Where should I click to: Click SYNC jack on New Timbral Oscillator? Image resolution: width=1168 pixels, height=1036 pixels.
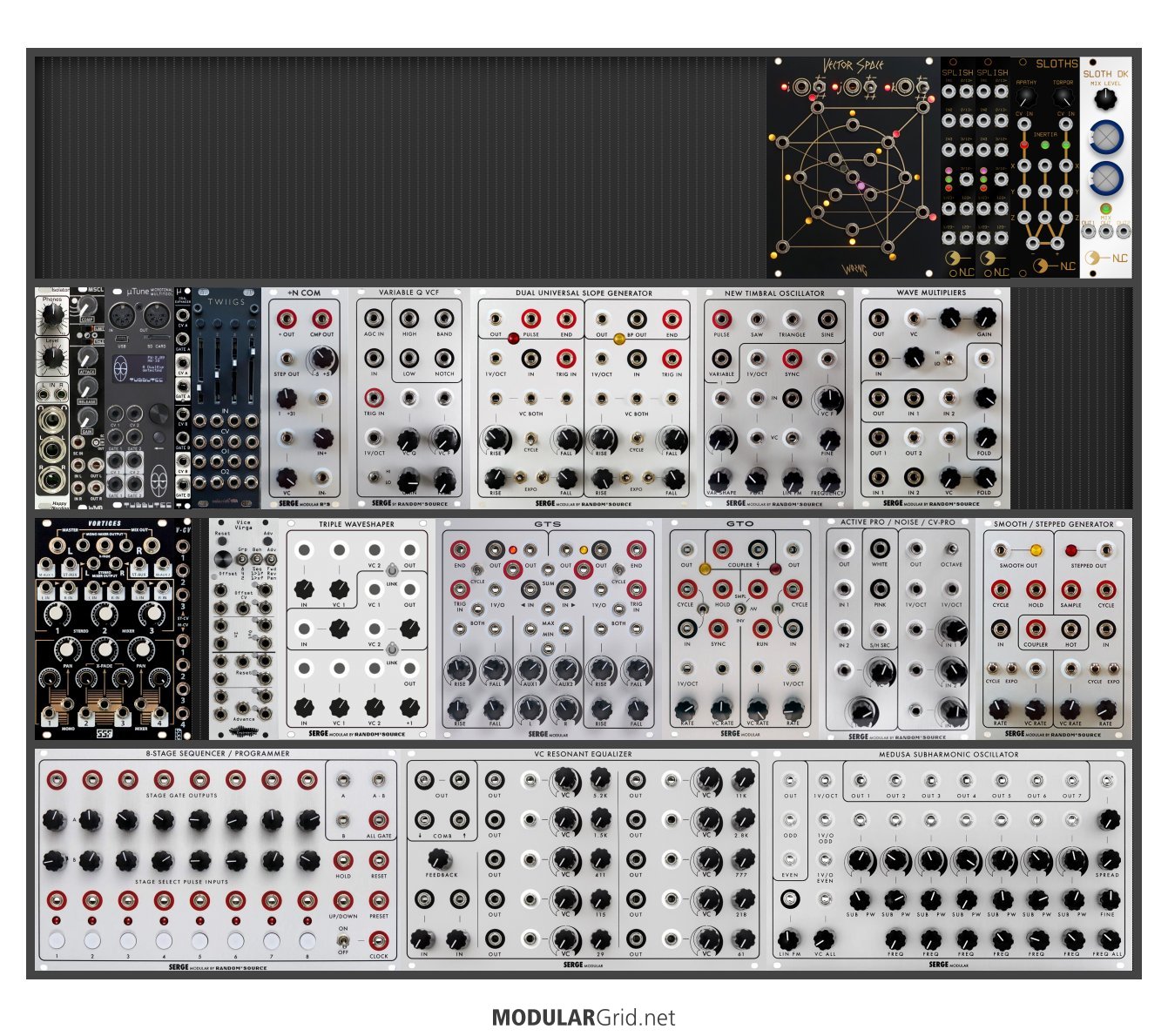(x=792, y=358)
